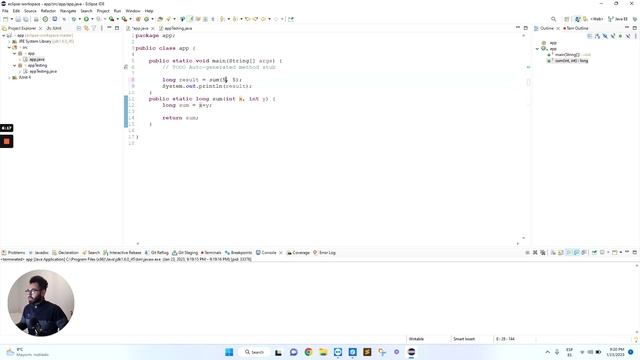Open the Breakpoints tab
The image size is (640, 360).
238,253
